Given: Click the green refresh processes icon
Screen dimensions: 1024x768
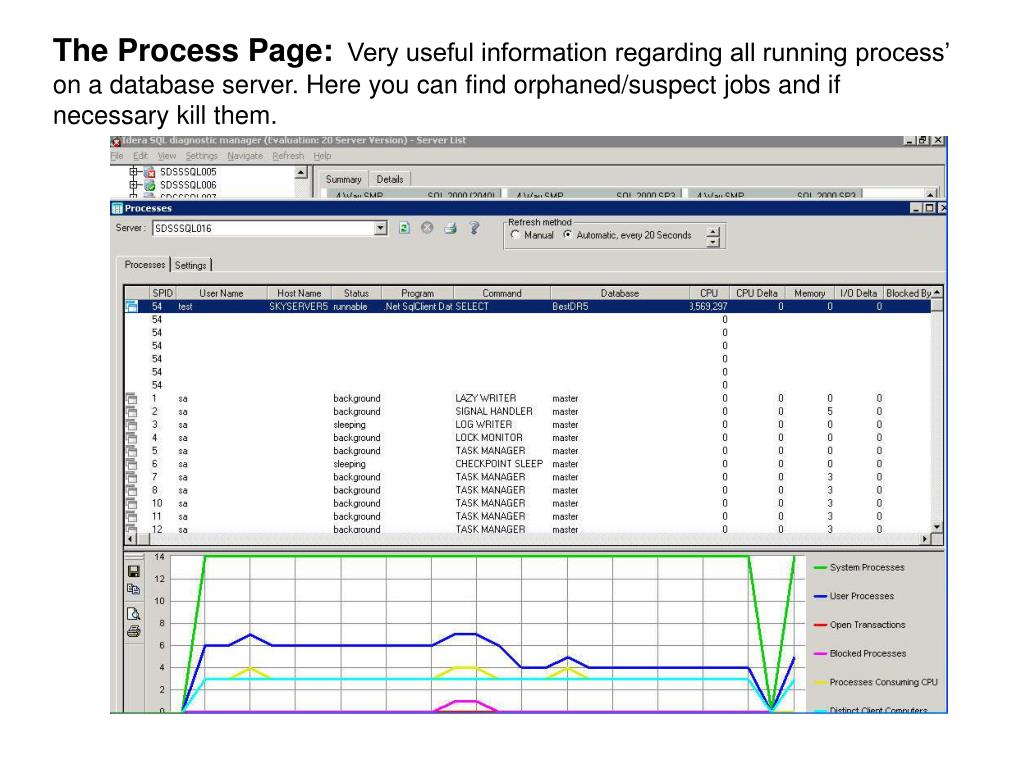Looking at the screenshot, I should [404, 228].
